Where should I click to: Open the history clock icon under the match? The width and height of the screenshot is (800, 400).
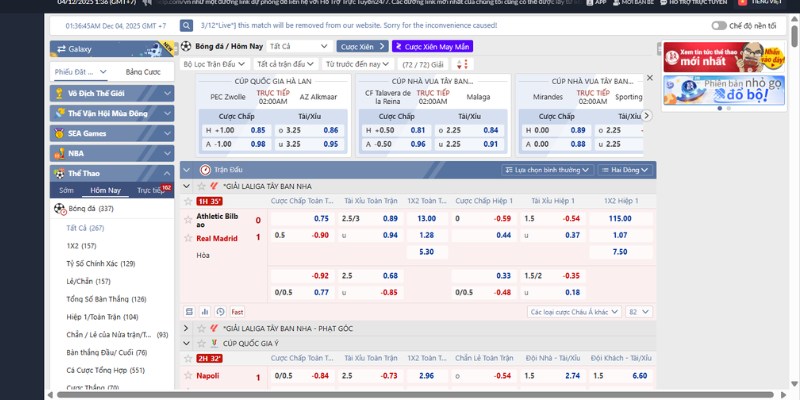pos(220,311)
